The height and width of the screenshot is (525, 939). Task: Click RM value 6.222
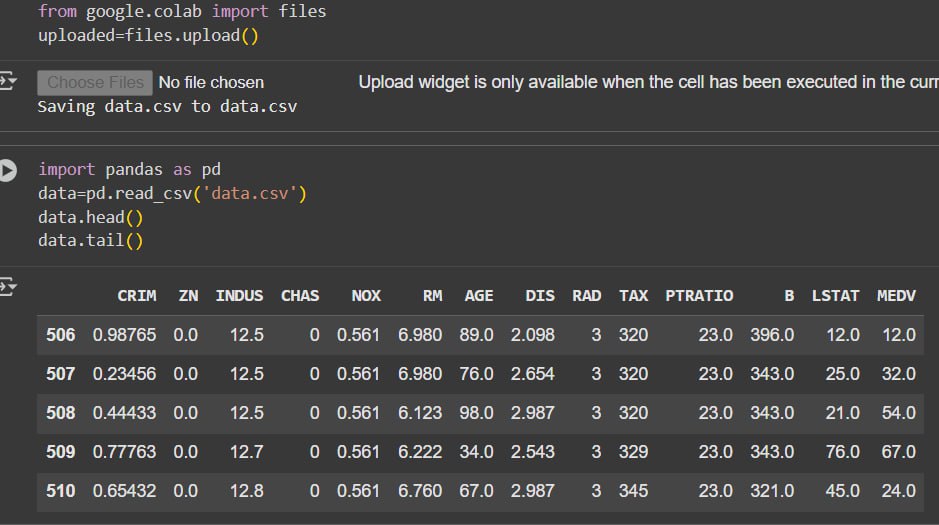tap(420, 452)
